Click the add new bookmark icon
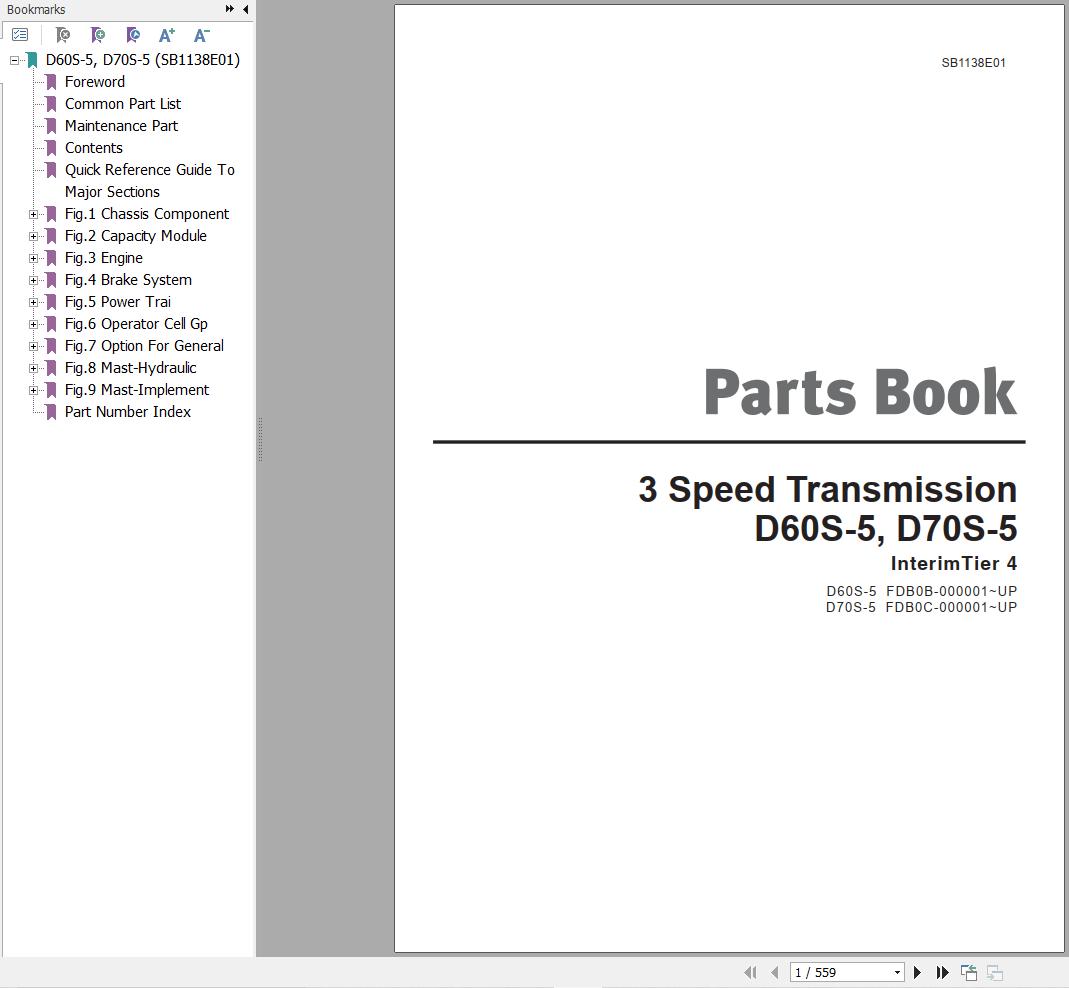The height and width of the screenshot is (988, 1069). tap(98, 35)
